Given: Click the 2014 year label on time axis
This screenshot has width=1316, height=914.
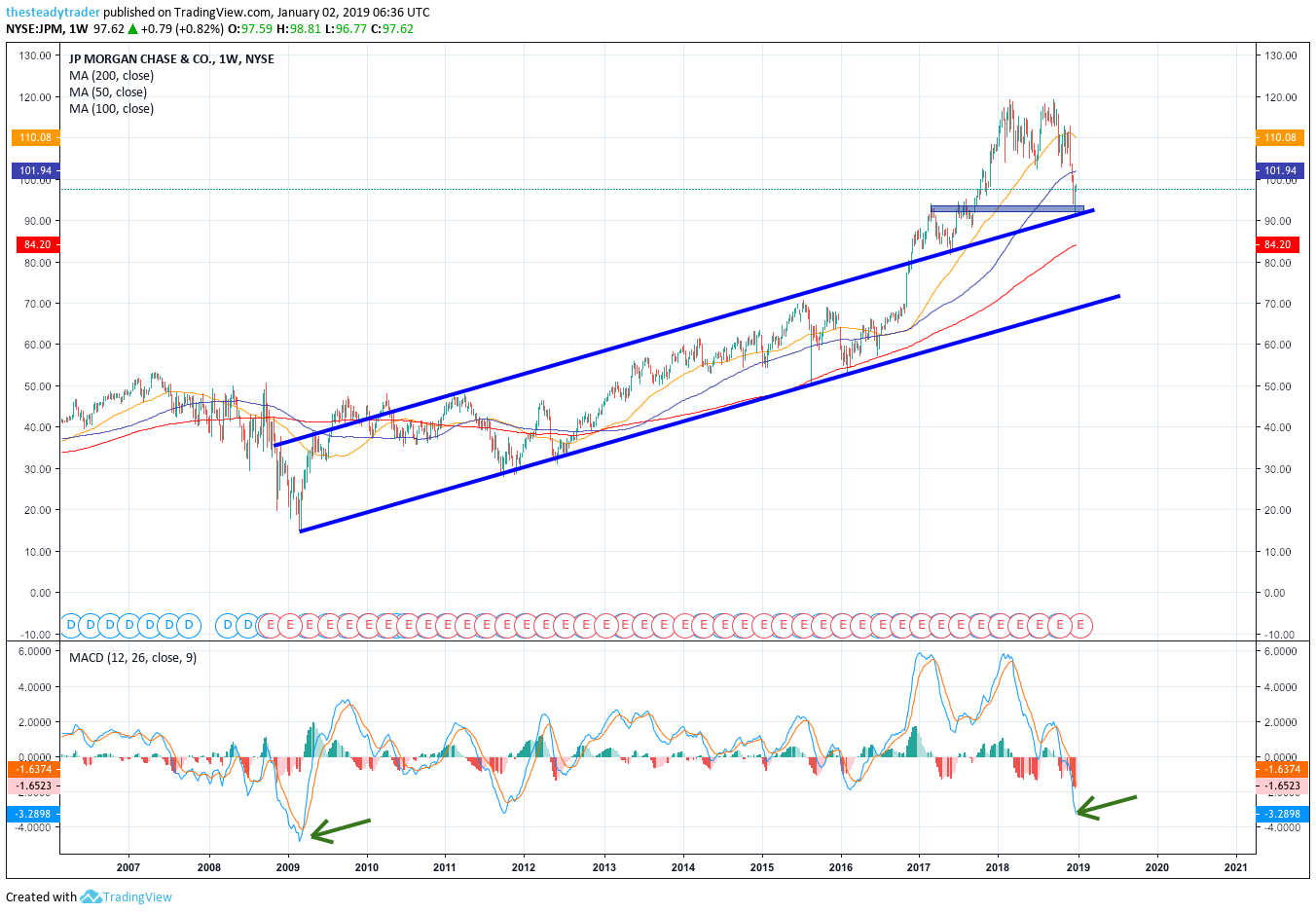Looking at the screenshot, I should (x=683, y=867).
